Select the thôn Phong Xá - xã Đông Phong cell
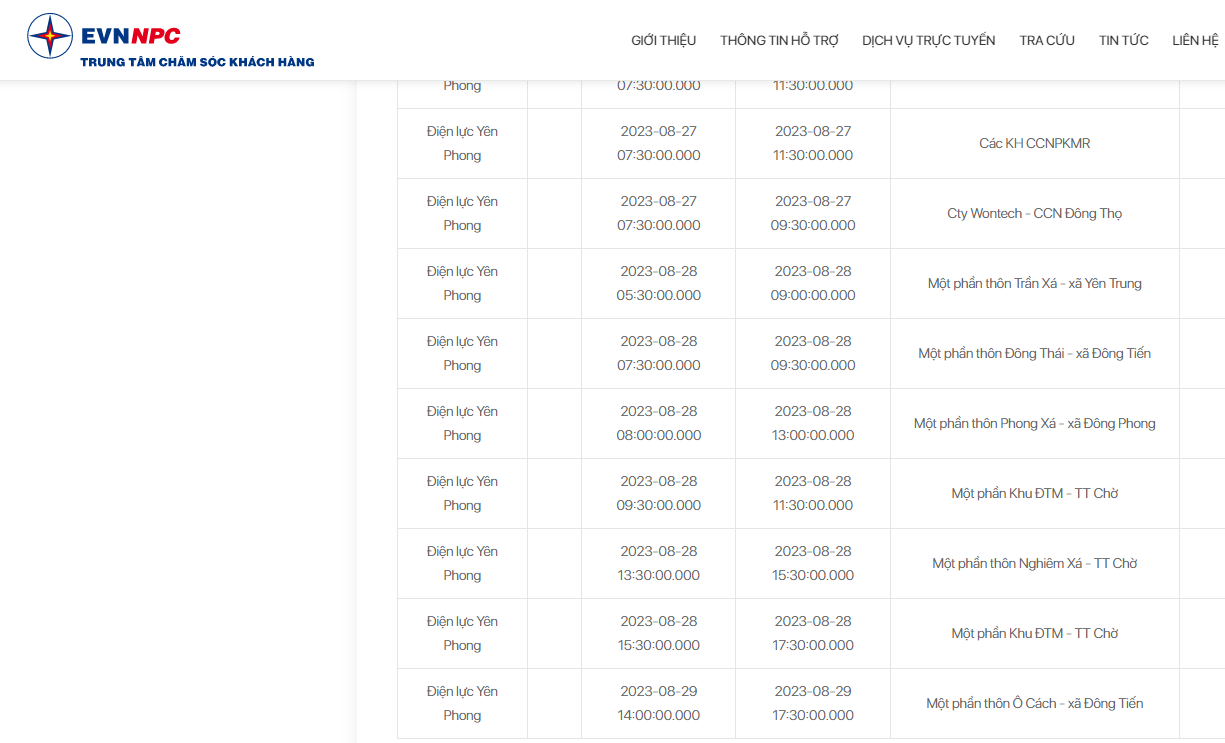1225x743 pixels. [x=1035, y=424]
